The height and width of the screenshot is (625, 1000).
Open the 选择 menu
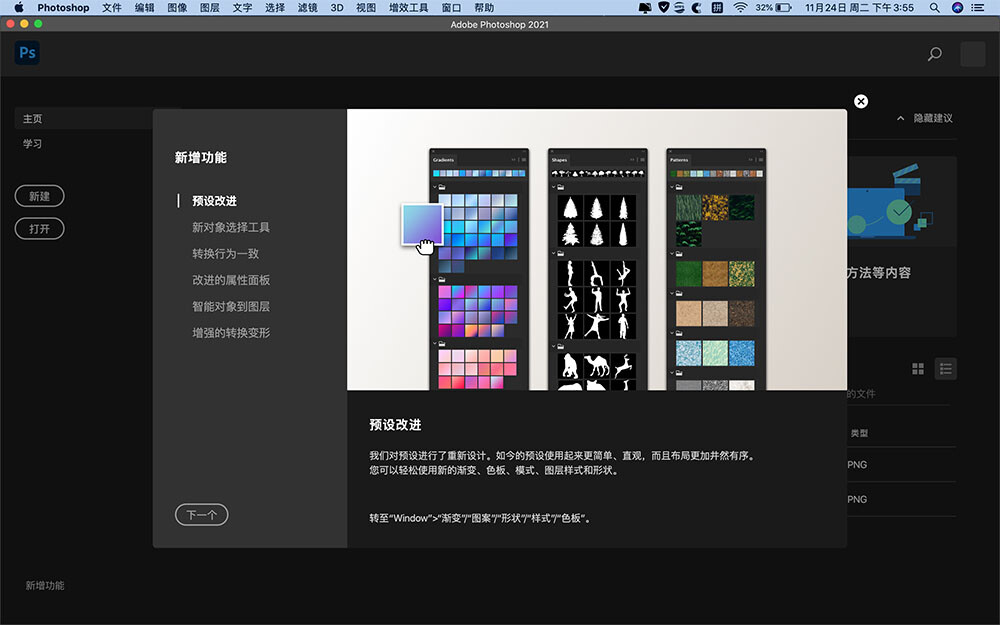coord(274,8)
